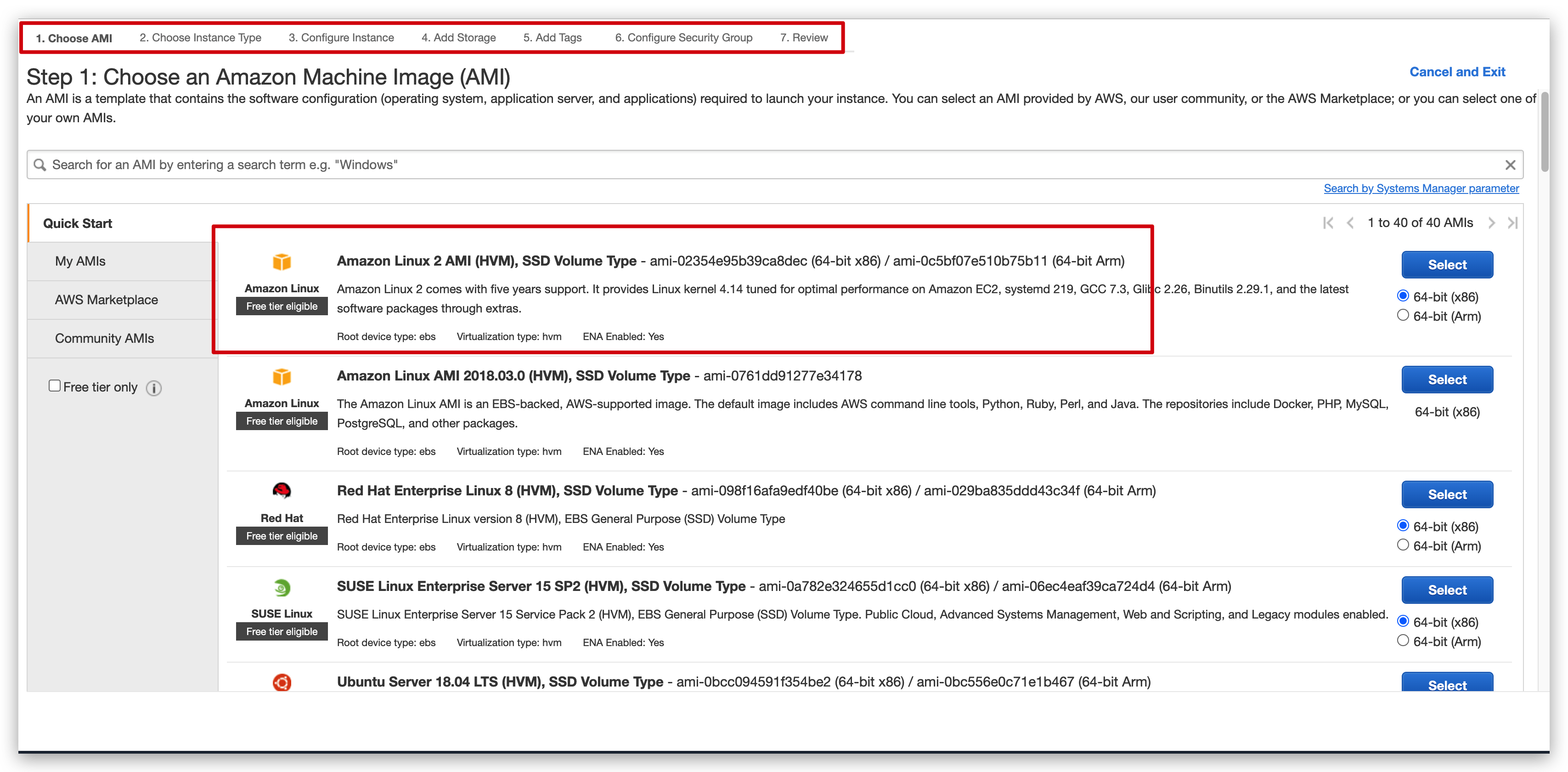Click the SUSE Linux Enterprise Server 15 SP2 title

click(541, 587)
